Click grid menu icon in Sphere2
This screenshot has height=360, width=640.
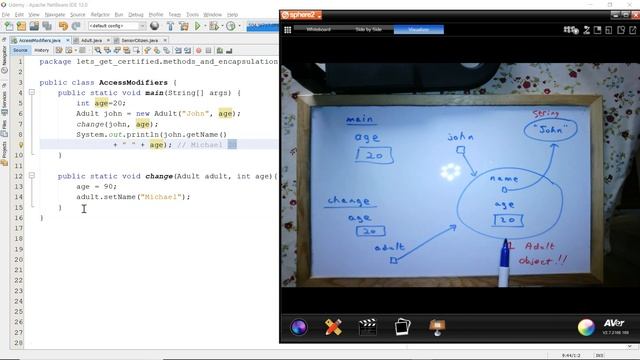point(288,30)
